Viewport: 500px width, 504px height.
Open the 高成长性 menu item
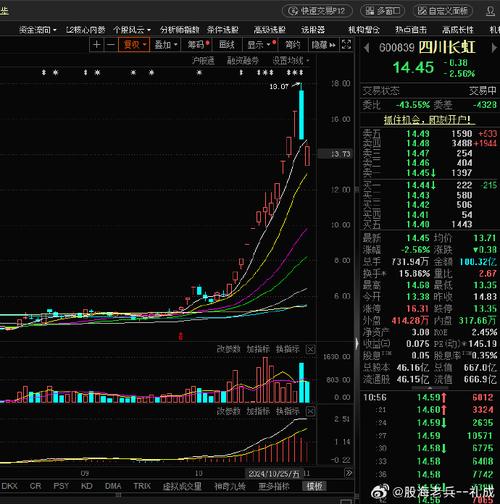tap(458, 30)
